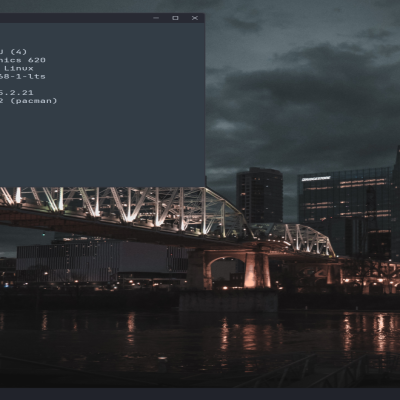400x400 pixels.
Task: Maximize the terminal window
Action: click(x=175, y=18)
